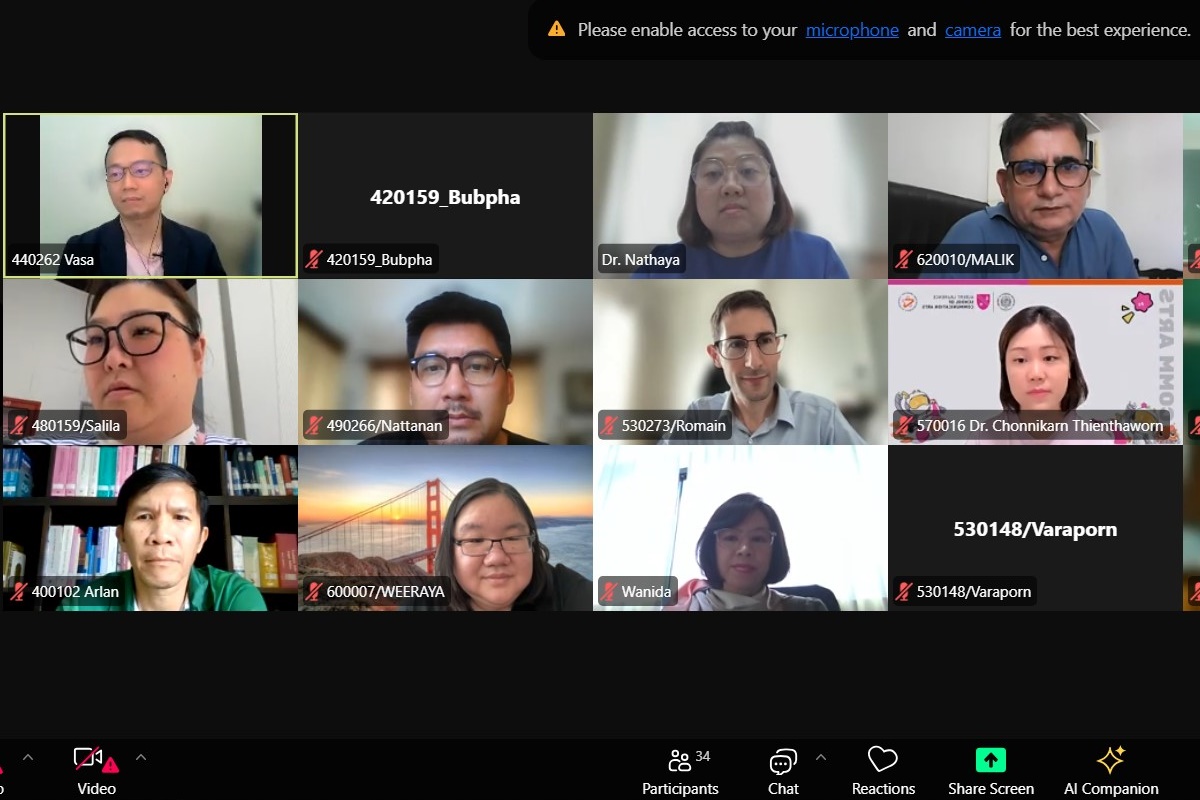Select the 530148/Varaporn name tile
This screenshot has height=800, width=1200.
pyautogui.click(x=1035, y=529)
